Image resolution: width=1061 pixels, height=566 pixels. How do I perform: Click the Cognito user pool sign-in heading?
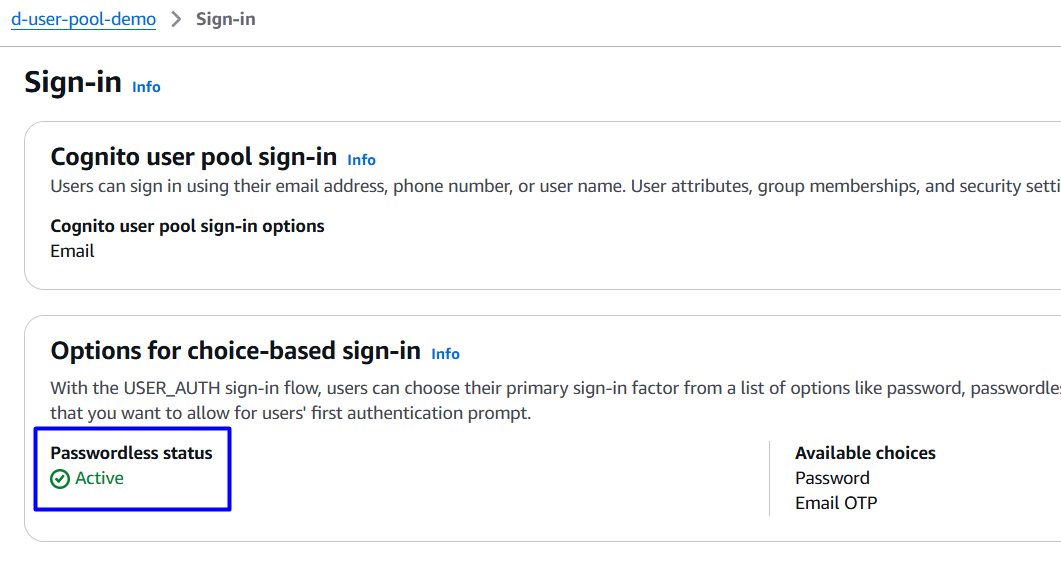194,157
